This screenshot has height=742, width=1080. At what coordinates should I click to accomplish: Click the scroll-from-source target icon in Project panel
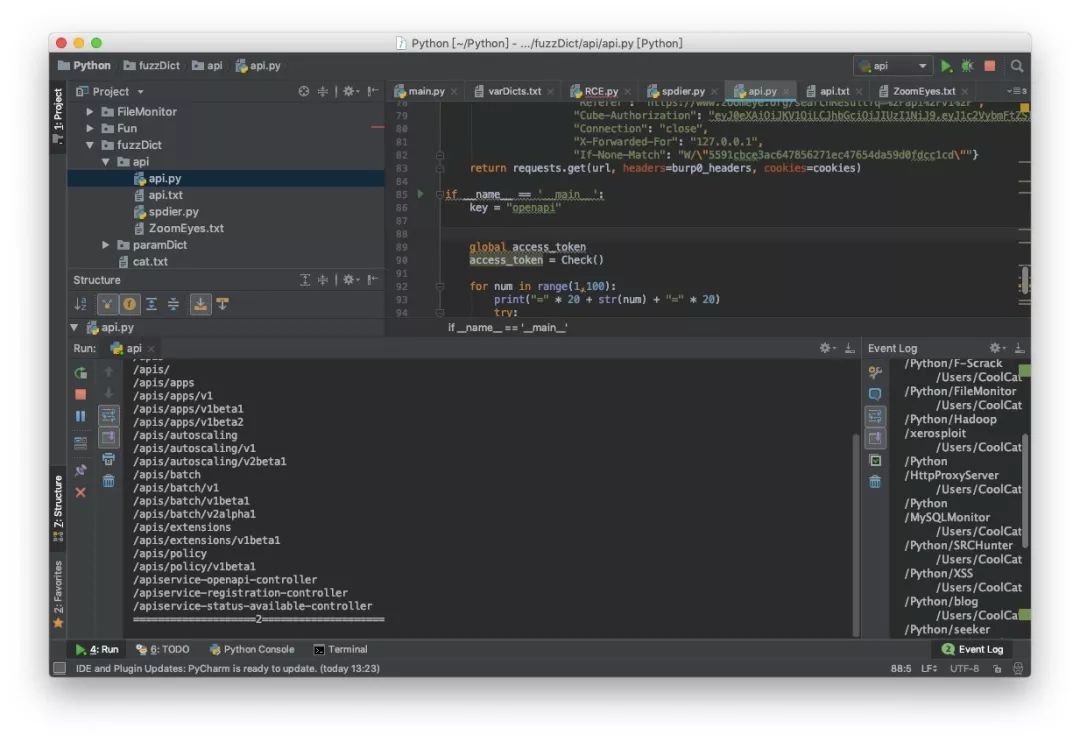[304, 91]
